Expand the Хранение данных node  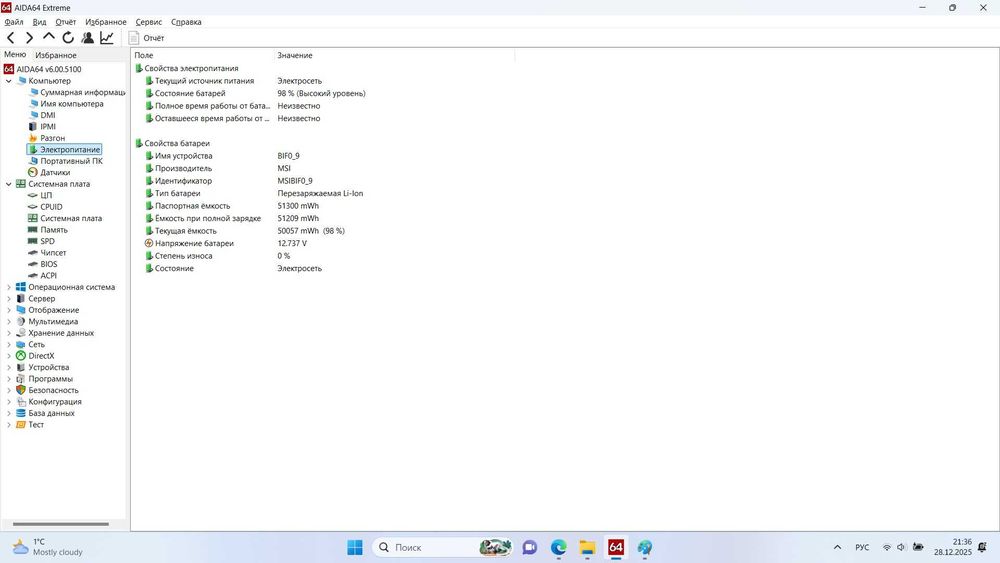click(x=8, y=333)
